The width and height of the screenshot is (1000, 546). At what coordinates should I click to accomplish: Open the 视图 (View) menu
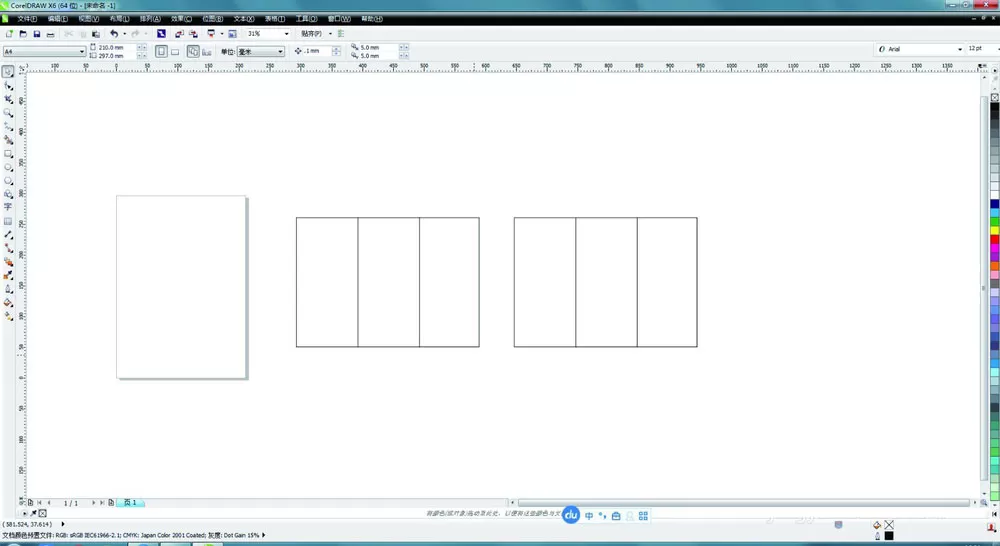pos(88,19)
